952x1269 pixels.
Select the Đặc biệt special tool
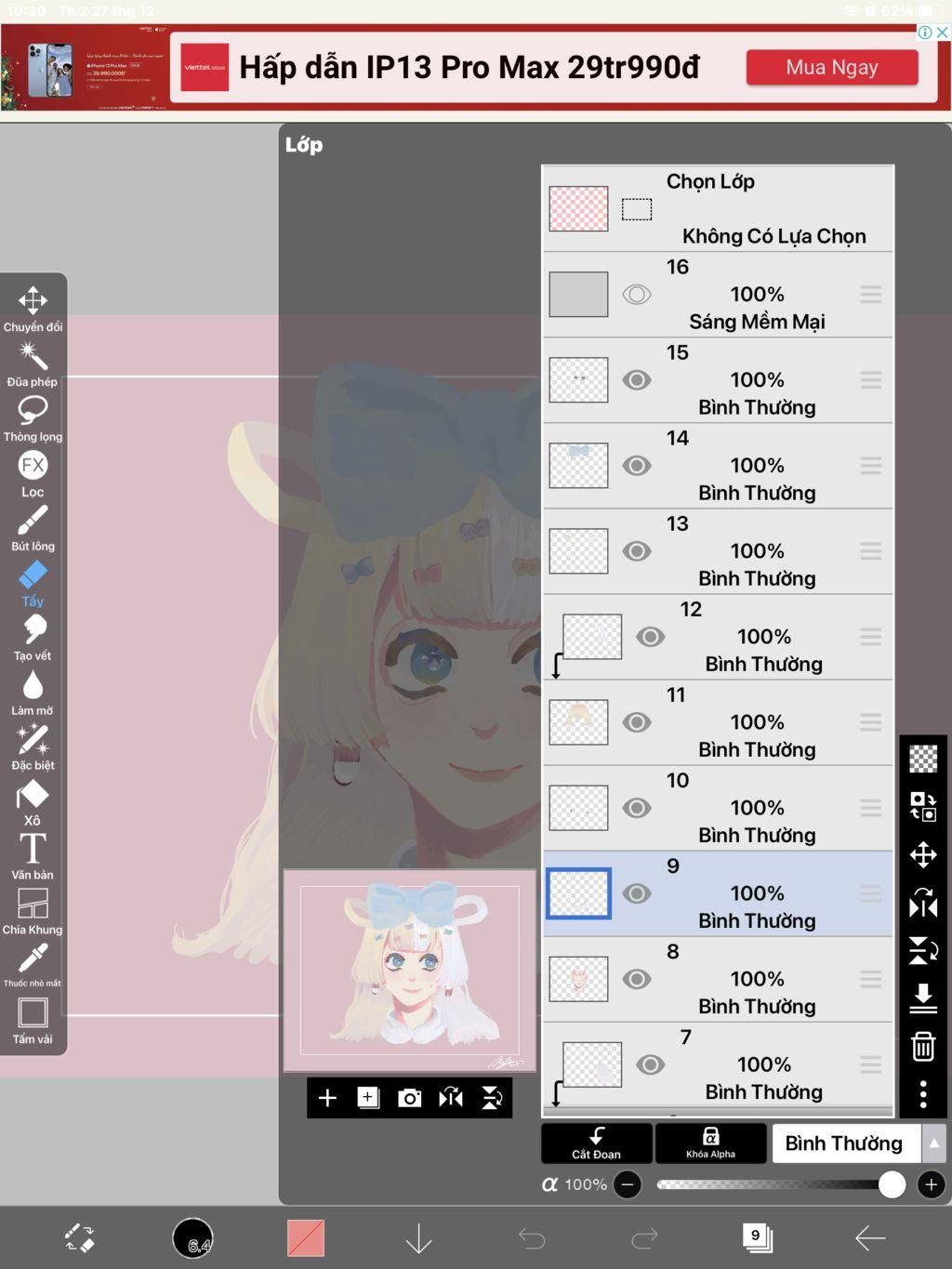click(x=33, y=747)
